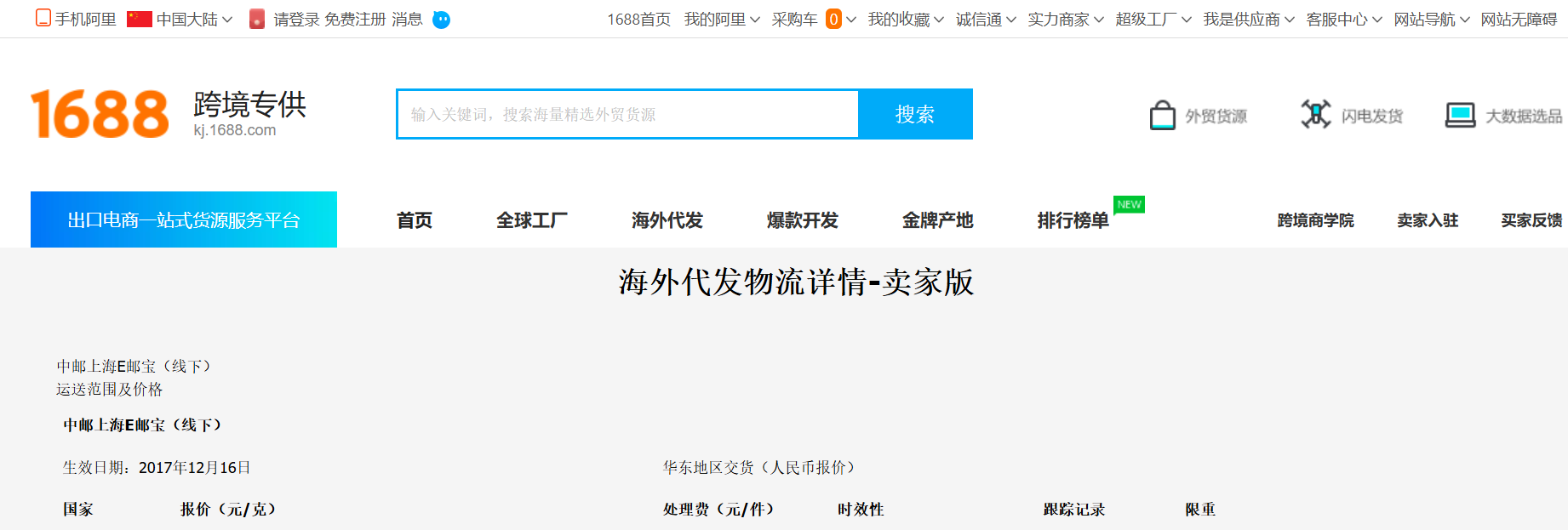The height and width of the screenshot is (530, 1568).
Task: Switch to the 全球工厂 tab
Action: [x=531, y=220]
